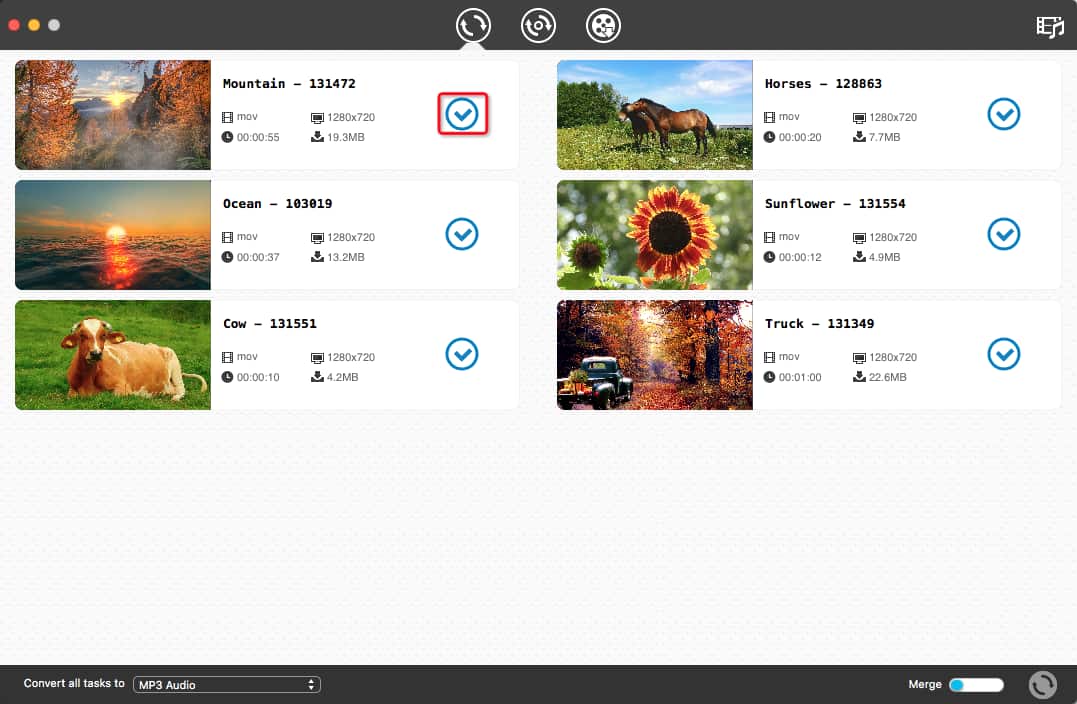
Task: Click the MP3 Audio format stepper arrows
Action: coord(311,684)
